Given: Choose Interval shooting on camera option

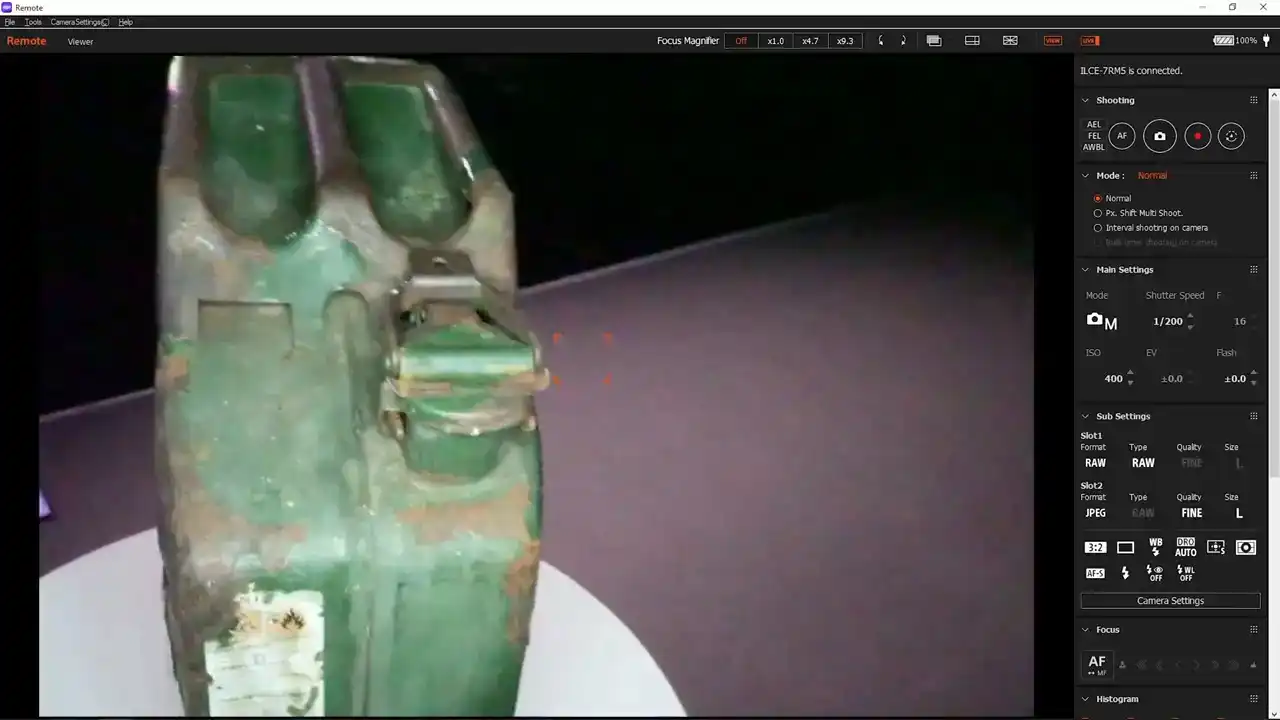Looking at the screenshot, I should pyautogui.click(x=1098, y=228).
